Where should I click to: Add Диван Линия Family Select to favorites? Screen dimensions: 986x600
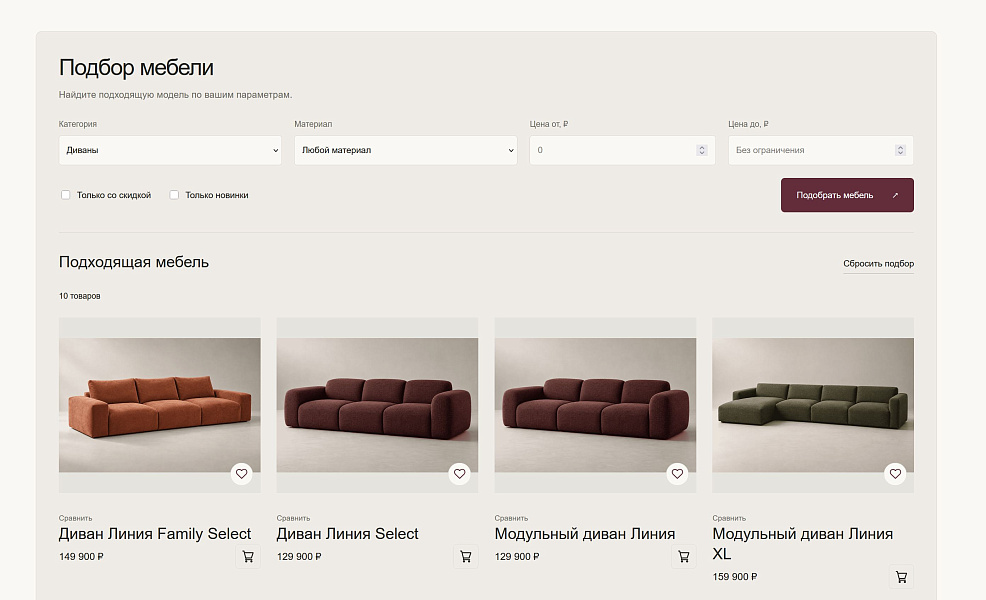241,474
